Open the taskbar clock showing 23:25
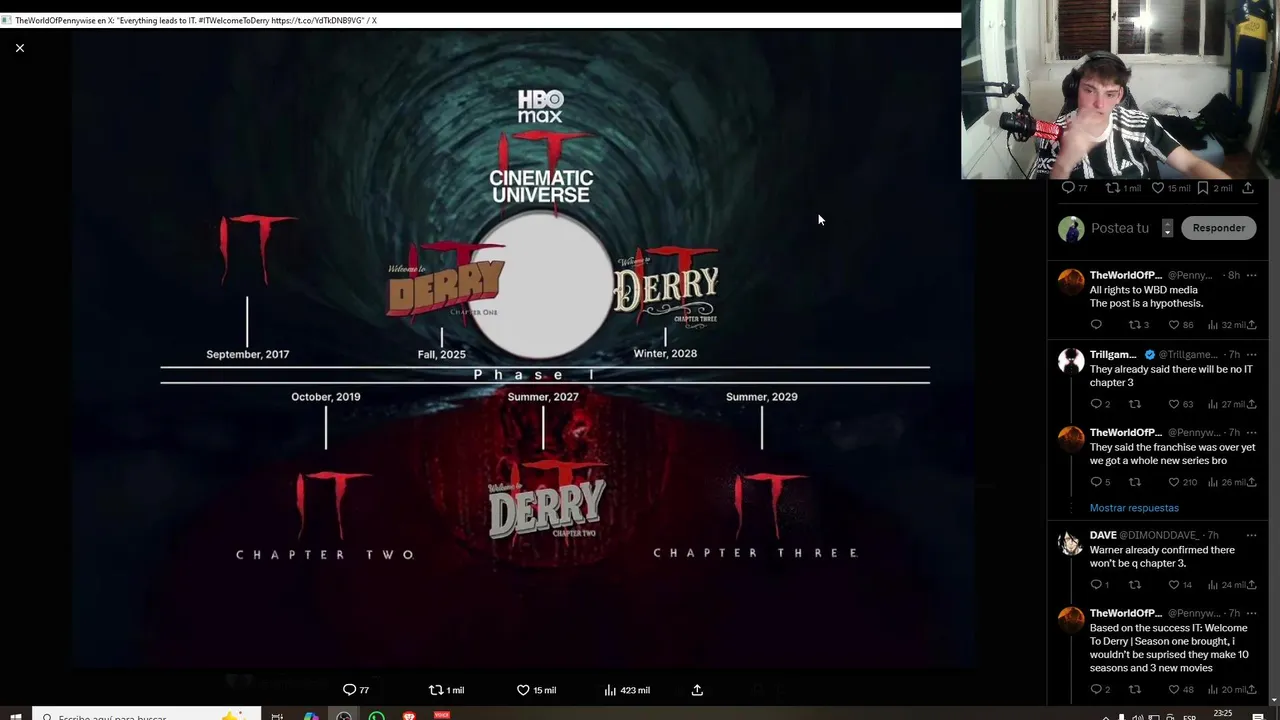Image resolution: width=1280 pixels, height=720 pixels. point(1222,714)
